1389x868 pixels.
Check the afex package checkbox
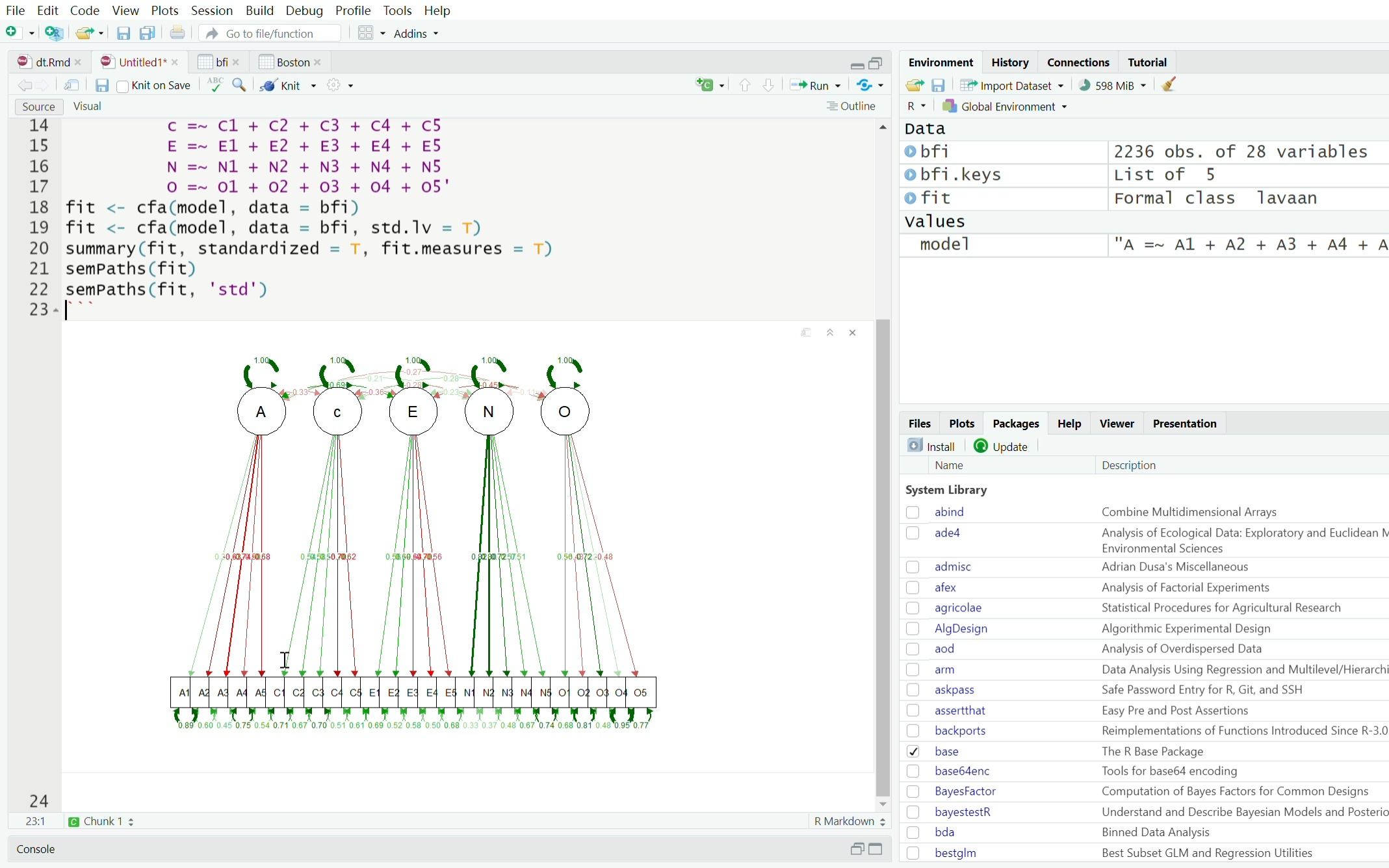coord(913,588)
